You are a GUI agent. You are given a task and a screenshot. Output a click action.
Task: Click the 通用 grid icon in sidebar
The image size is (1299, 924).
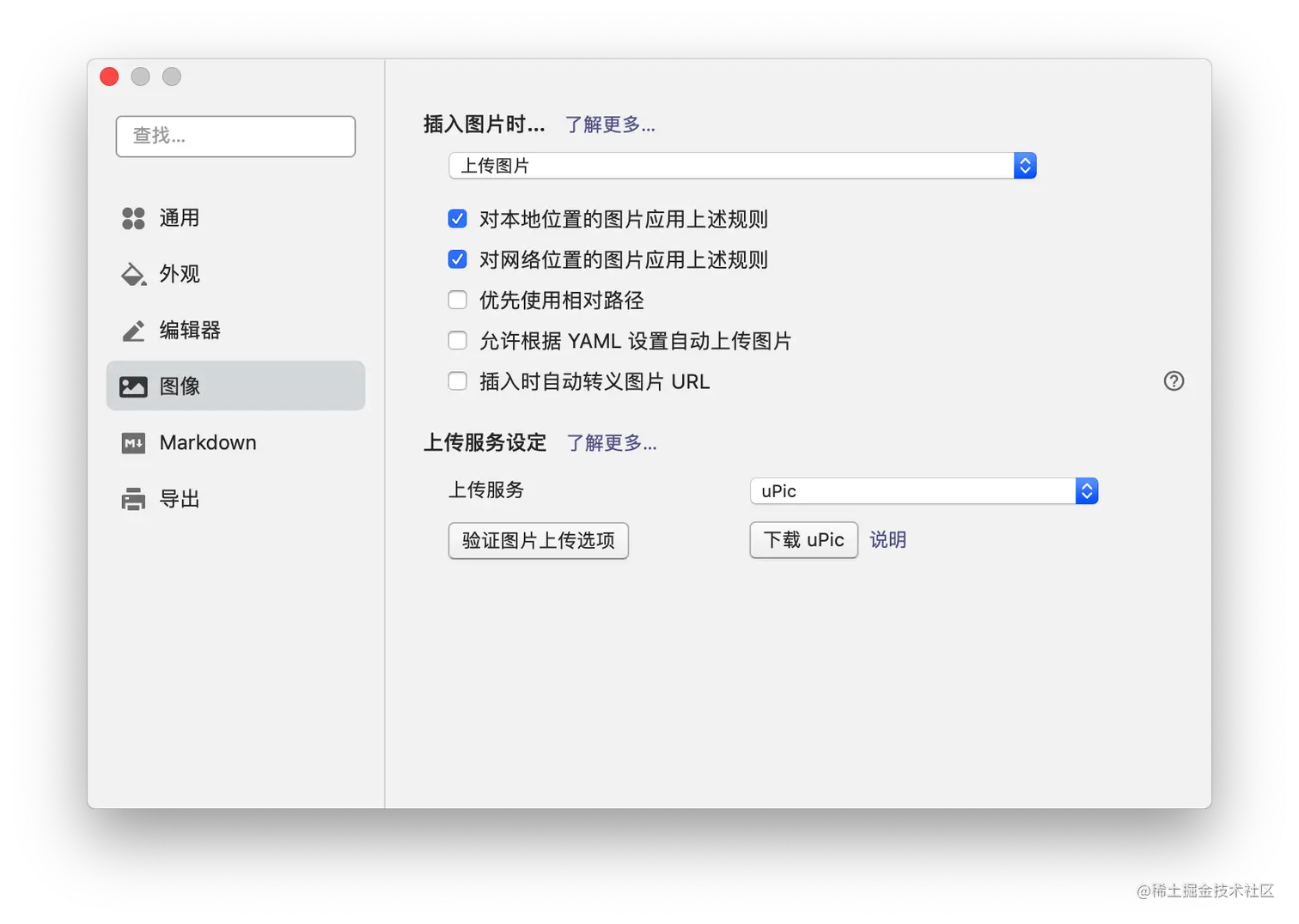point(133,218)
